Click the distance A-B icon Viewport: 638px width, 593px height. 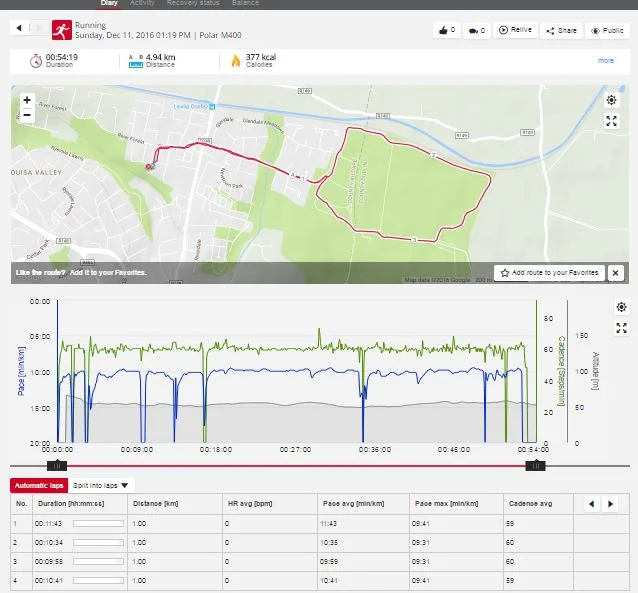click(135, 61)
